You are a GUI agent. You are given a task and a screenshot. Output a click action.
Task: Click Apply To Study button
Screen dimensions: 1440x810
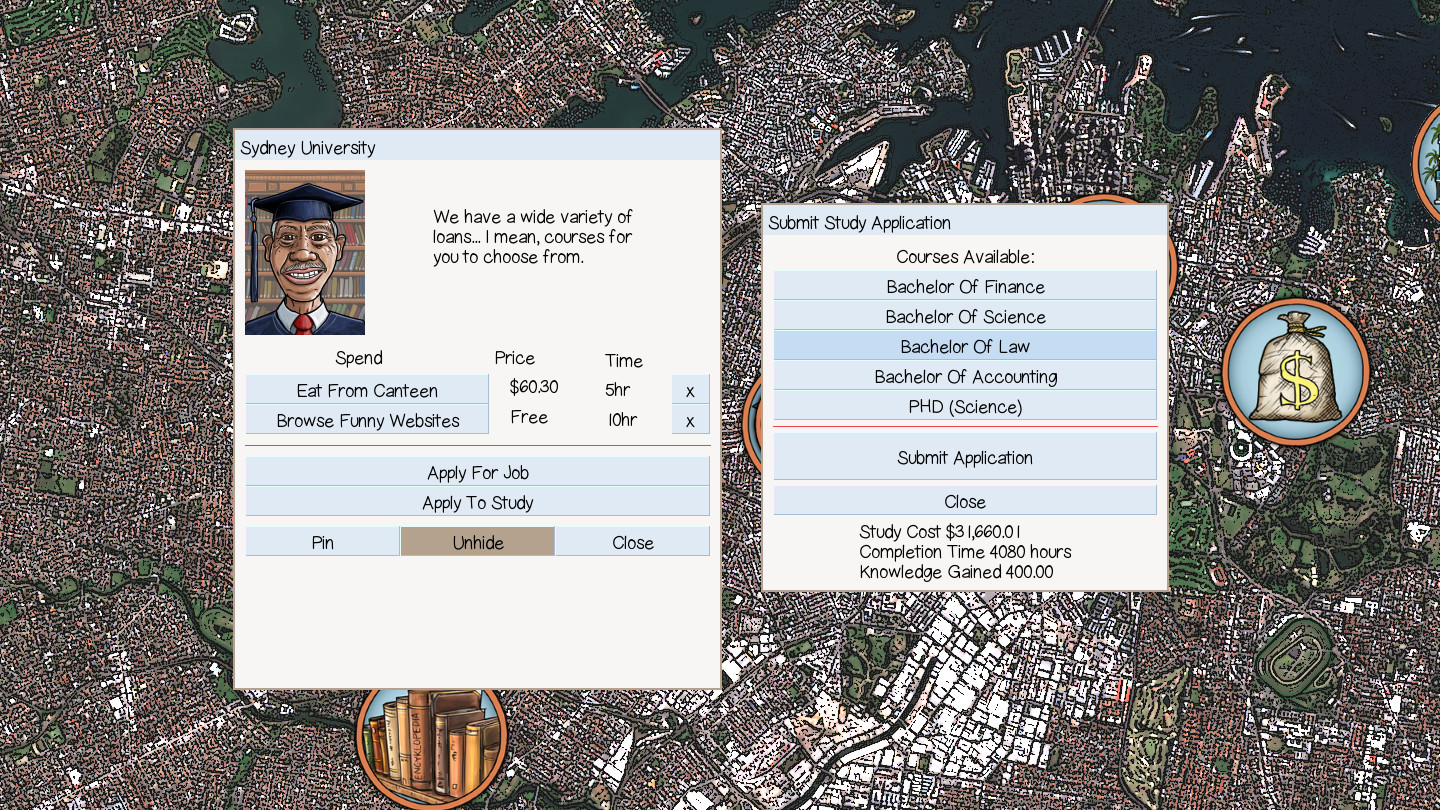[477, 502]
